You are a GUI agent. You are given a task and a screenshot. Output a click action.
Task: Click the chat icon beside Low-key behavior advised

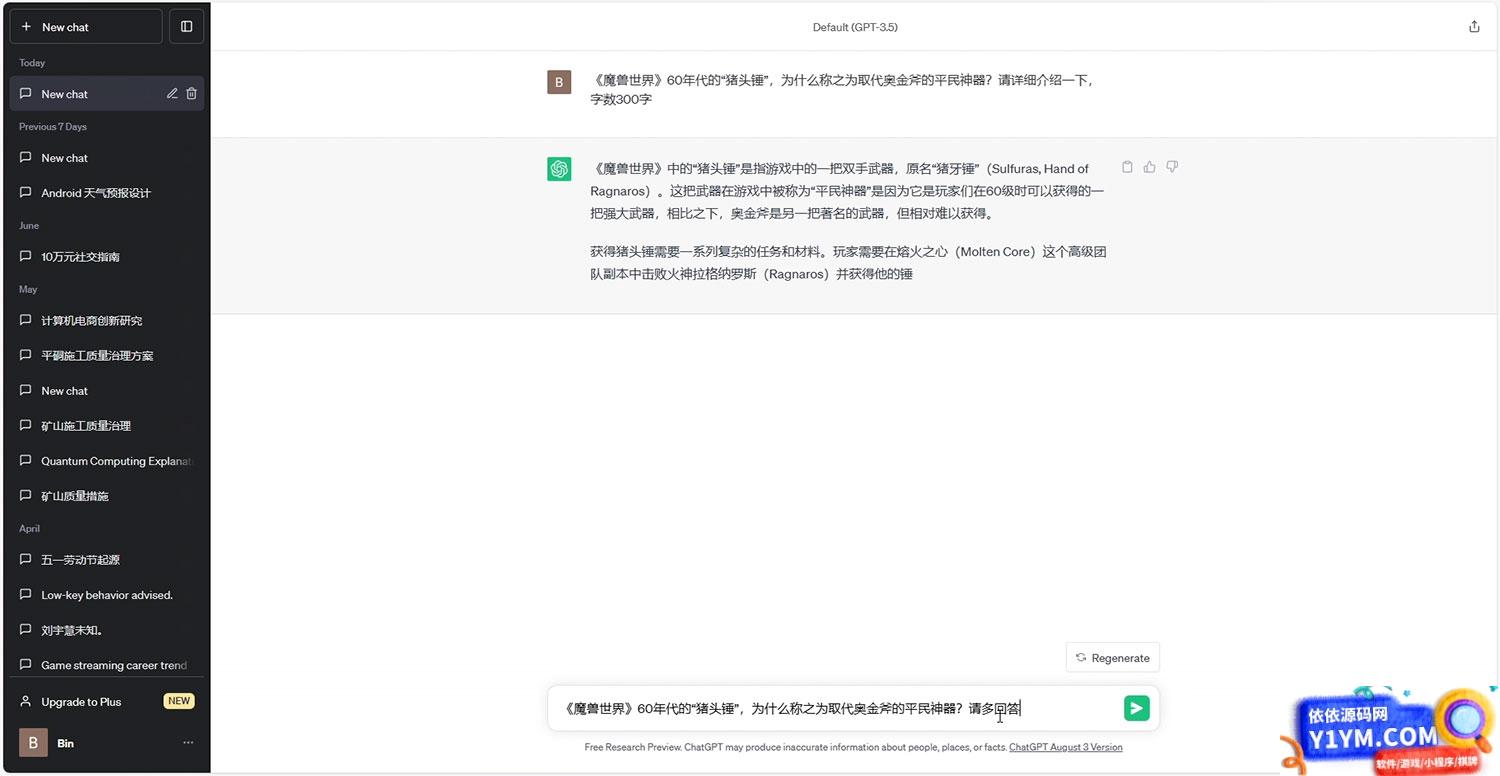pyautogui.click(x=26, y=595)
